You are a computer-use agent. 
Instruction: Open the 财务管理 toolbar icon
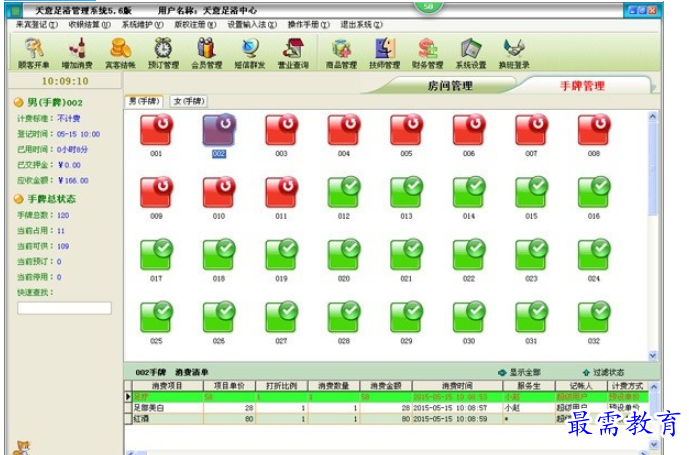pyautogui.click(x=428, y=53)
